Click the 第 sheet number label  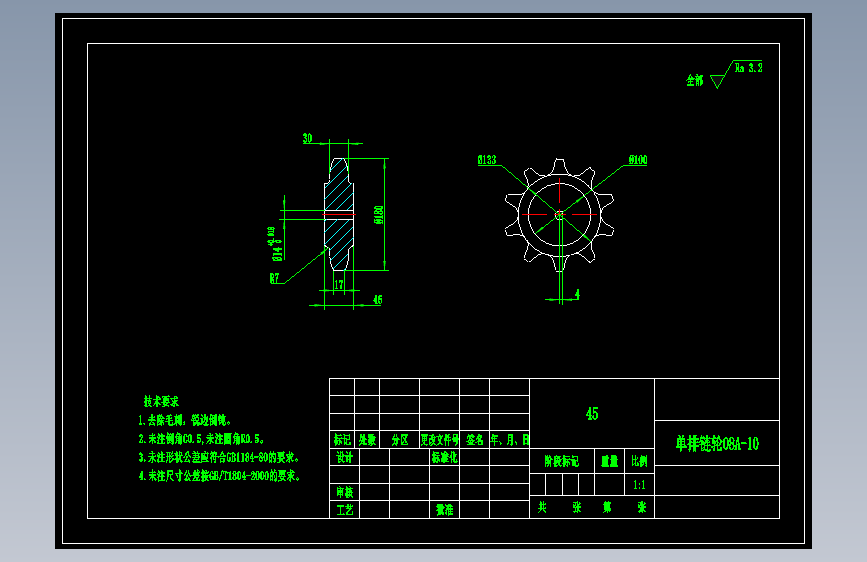click(x=607, y=507)
